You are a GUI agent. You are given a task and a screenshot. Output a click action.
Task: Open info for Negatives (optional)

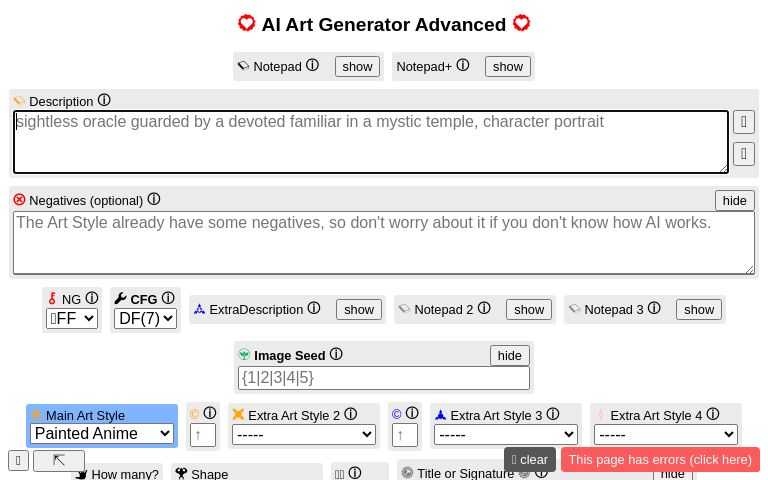pos(154,200)
